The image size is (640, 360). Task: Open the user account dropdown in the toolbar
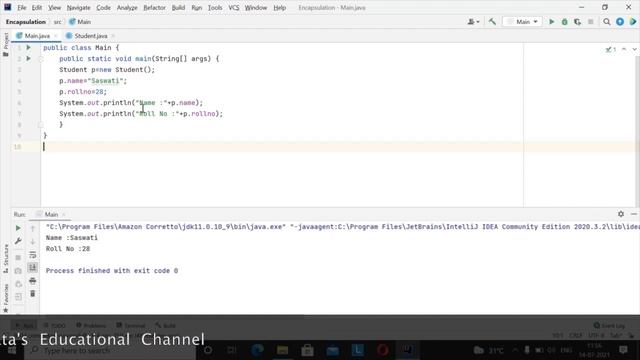pos(473,22)
